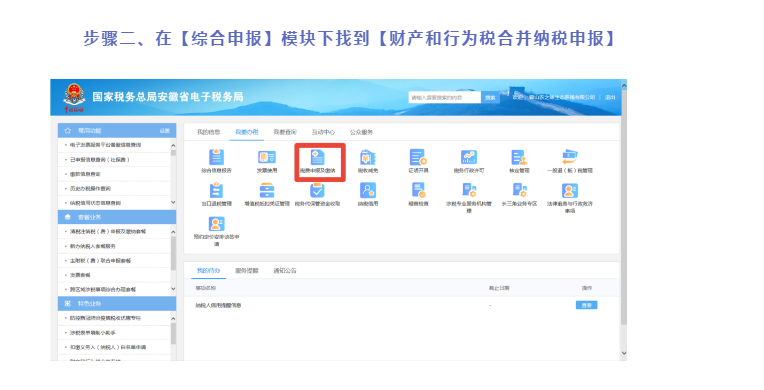Viewport: 764px width, 390px height.
Task: Click the 查看 button in the to-do row
Action: [587, 305]
